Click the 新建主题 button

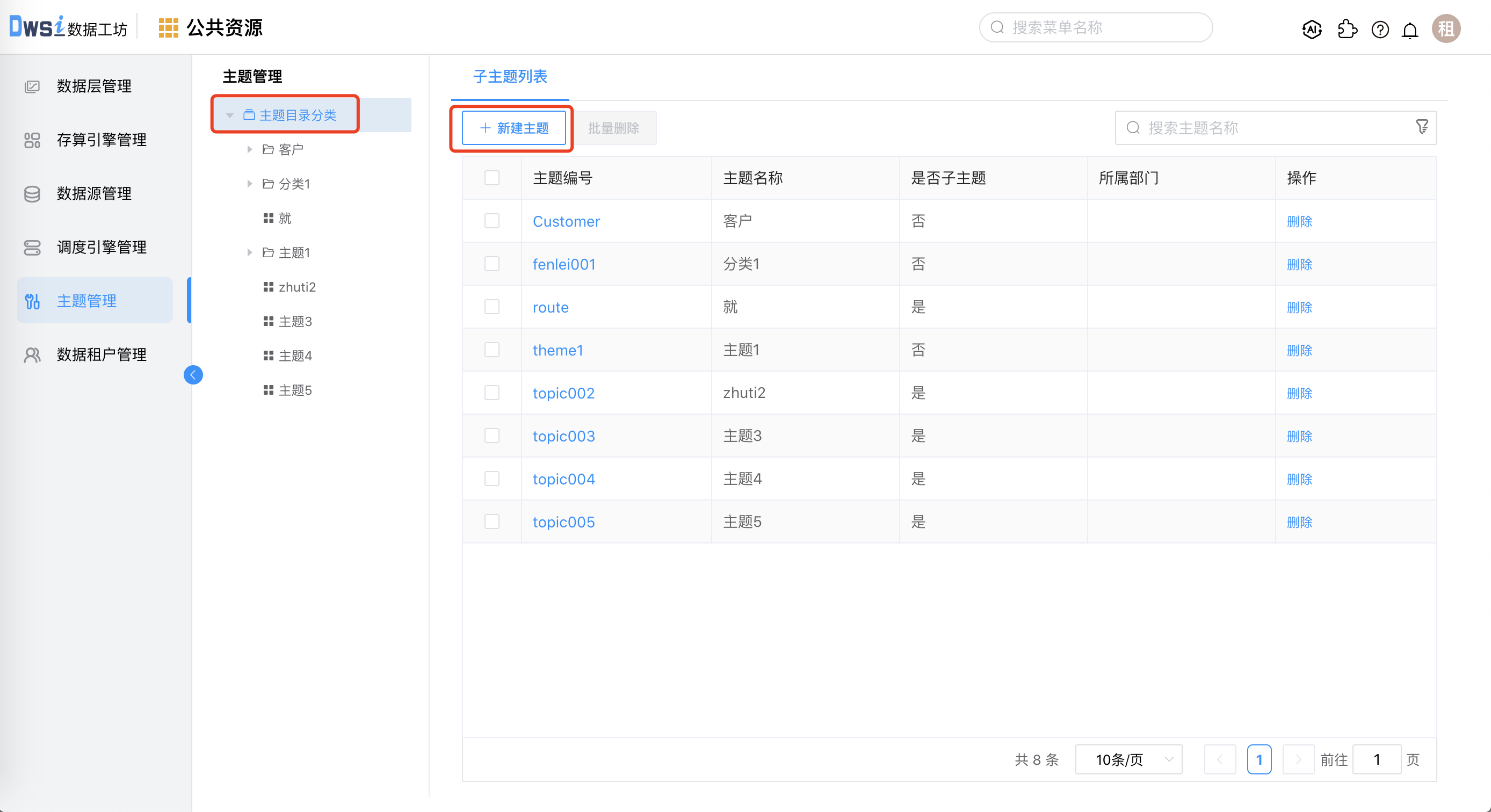pos(514,128)
